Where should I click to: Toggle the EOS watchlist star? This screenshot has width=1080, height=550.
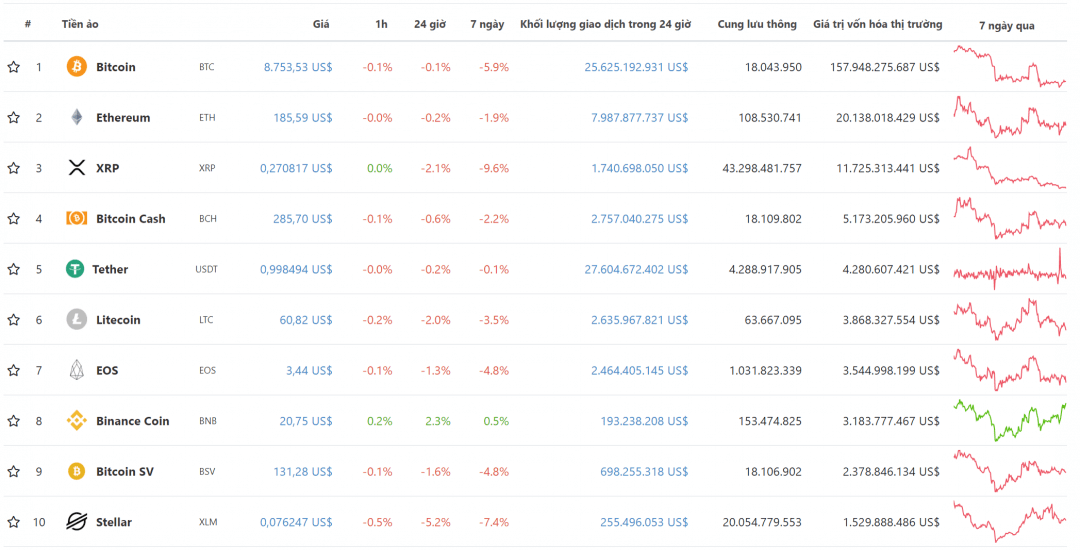[14, 370]
